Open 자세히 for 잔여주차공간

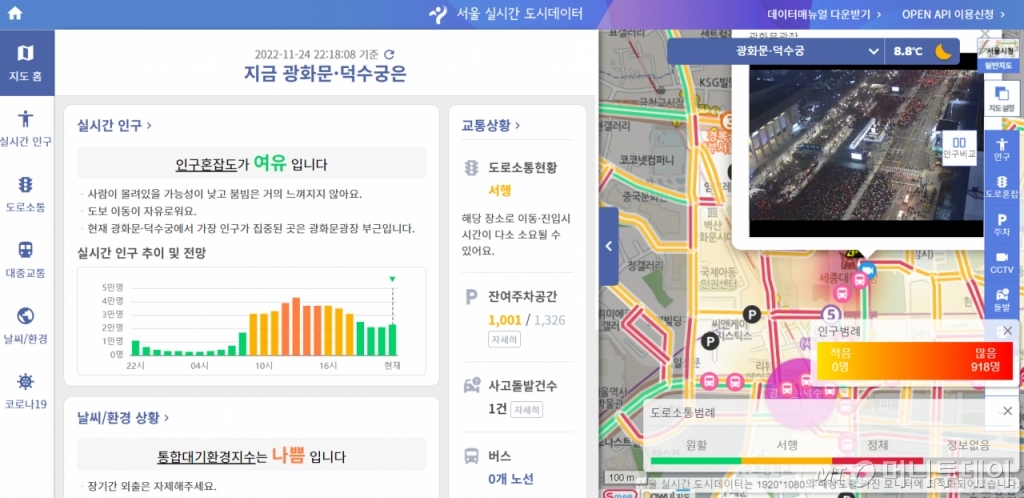504,340
